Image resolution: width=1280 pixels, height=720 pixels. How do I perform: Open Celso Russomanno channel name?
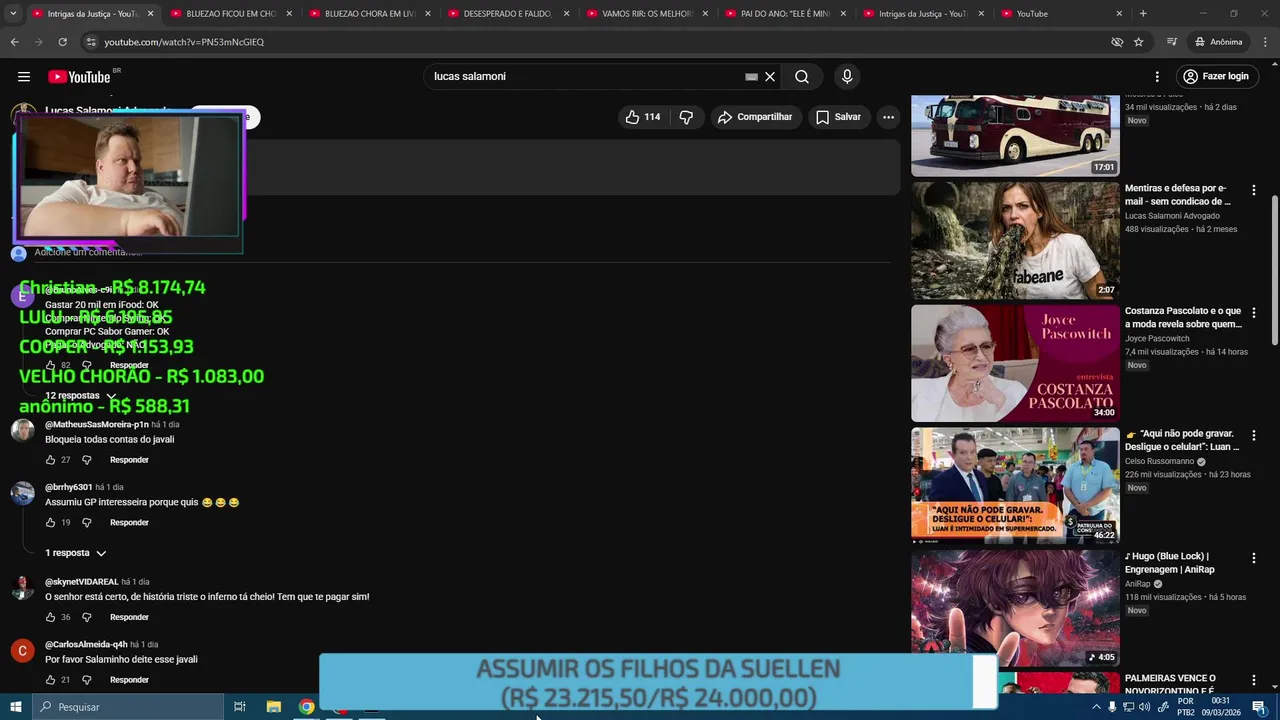click(1160, 462)
